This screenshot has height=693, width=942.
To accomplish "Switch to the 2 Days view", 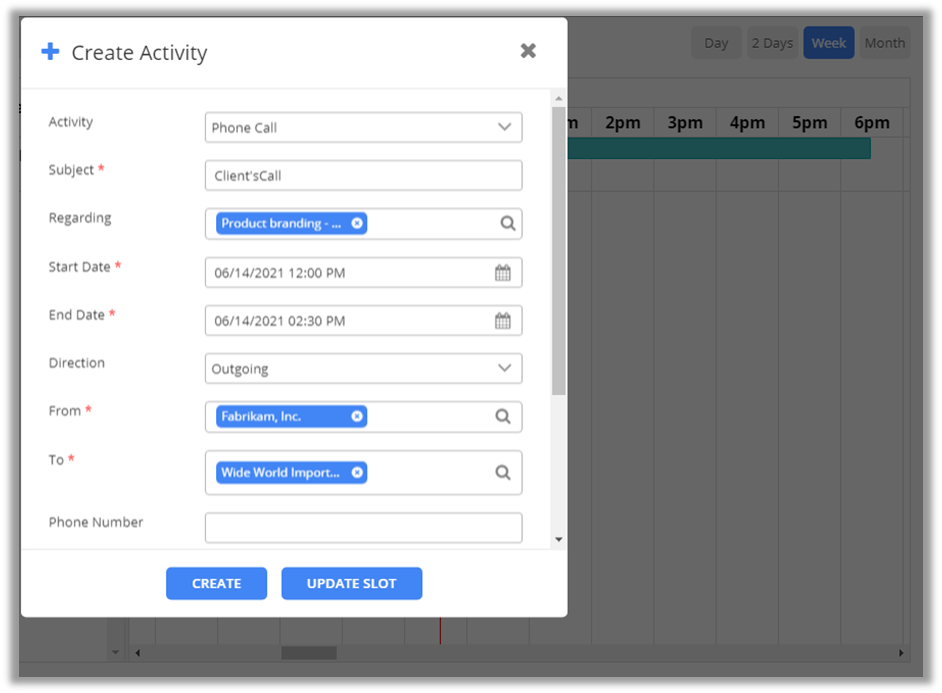I will [772, 43].
